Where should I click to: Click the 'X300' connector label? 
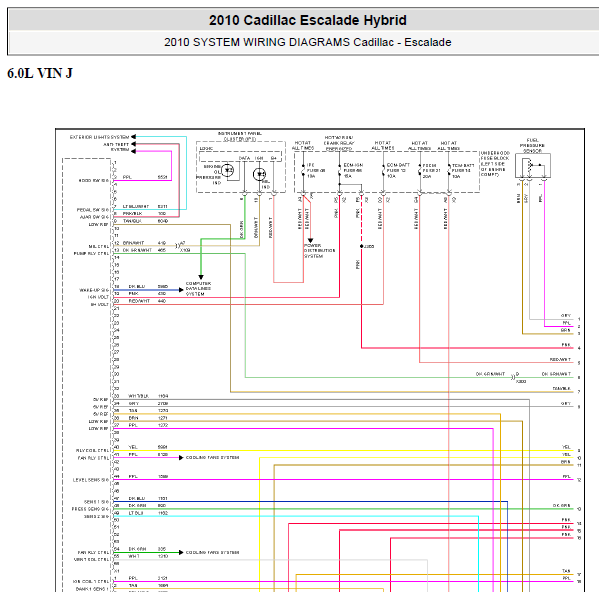(x=521, y=381)
